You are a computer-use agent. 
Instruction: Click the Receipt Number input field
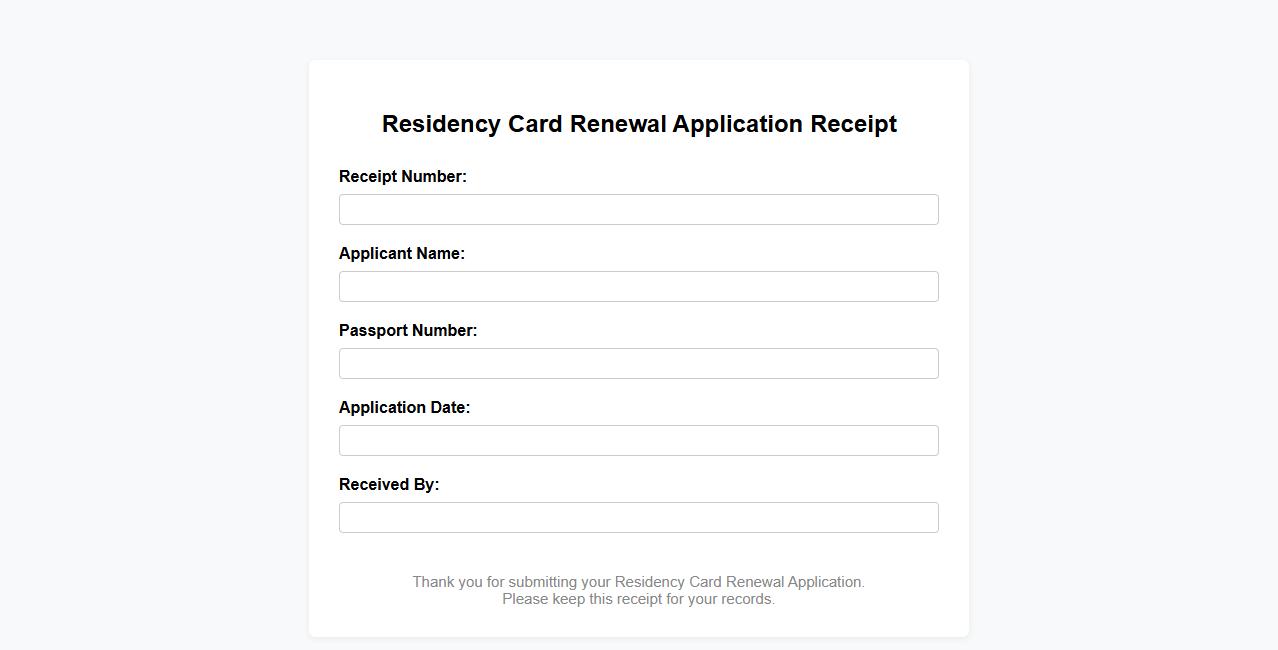tap(638, 210)
